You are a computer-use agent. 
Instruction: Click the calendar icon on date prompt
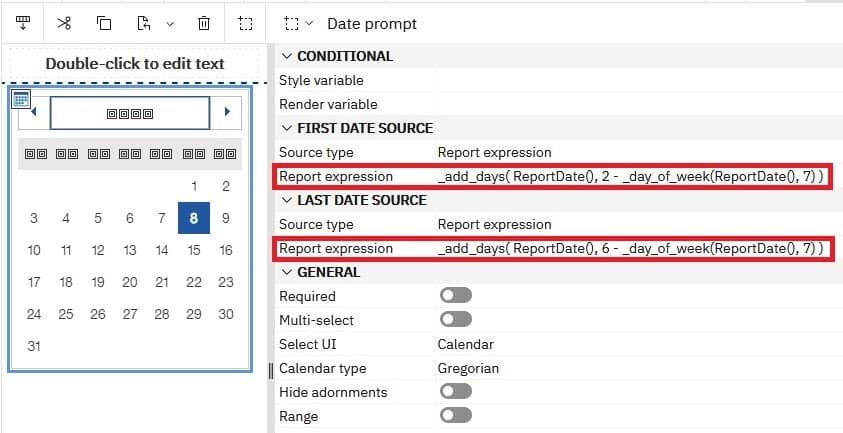click(x=21, y=98)
